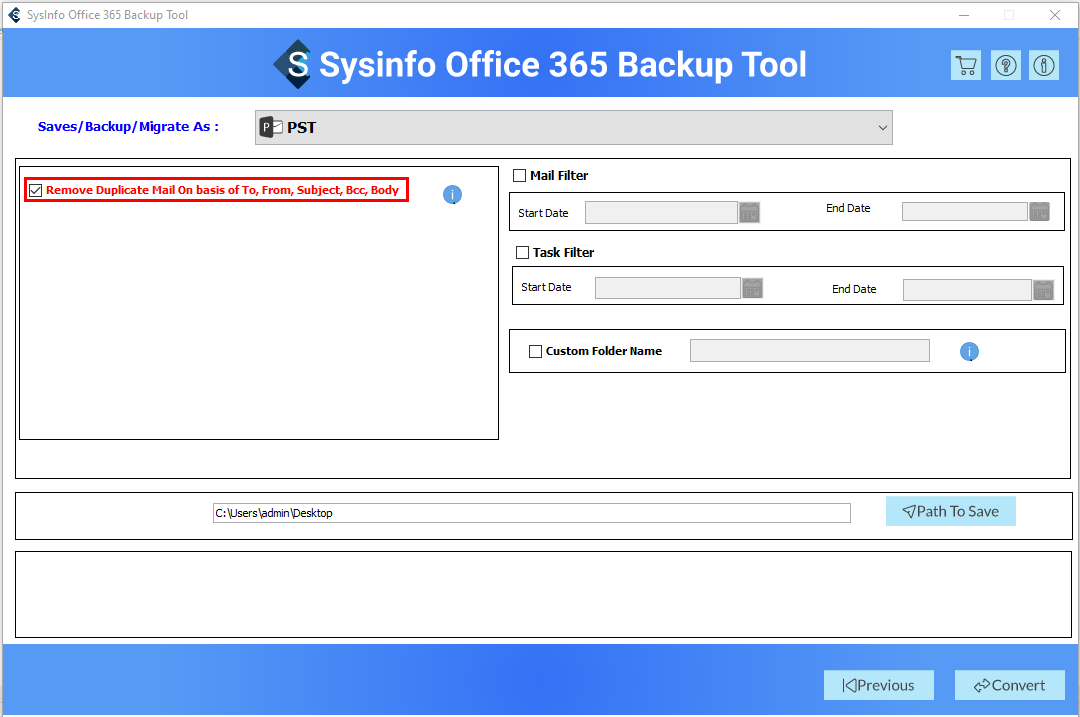
Task: Click the about info icon in header
Action: 1044,66
